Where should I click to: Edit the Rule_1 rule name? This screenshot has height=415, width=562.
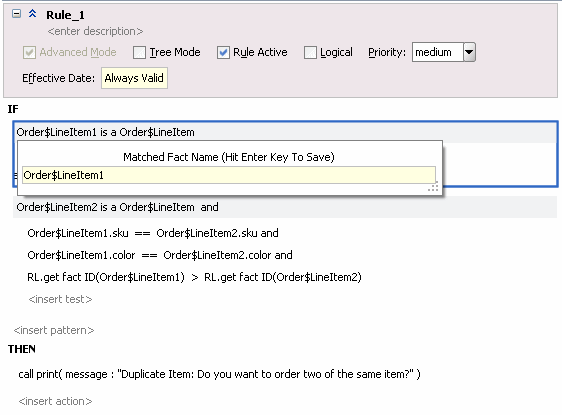click(x=65, y=15)
